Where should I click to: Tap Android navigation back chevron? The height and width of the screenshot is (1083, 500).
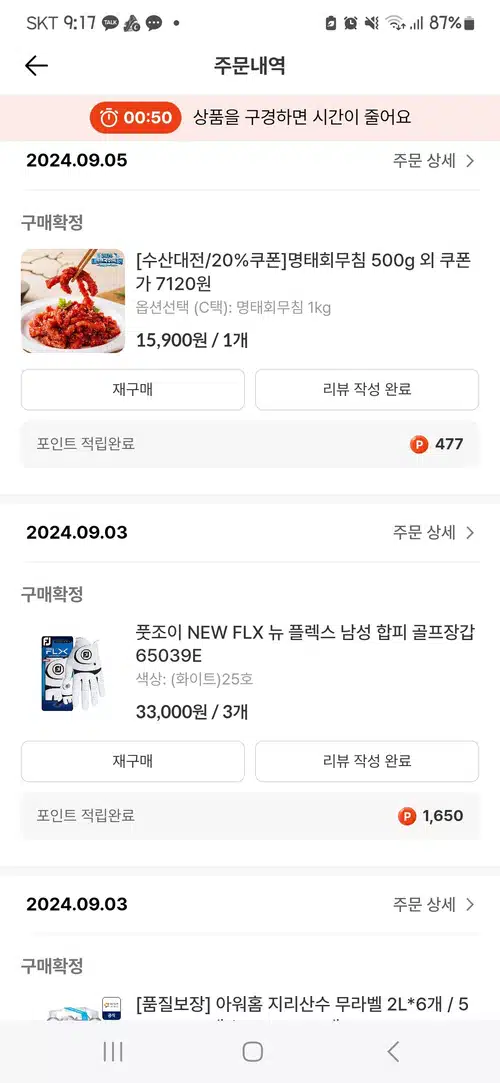[x=393, y=1051]
